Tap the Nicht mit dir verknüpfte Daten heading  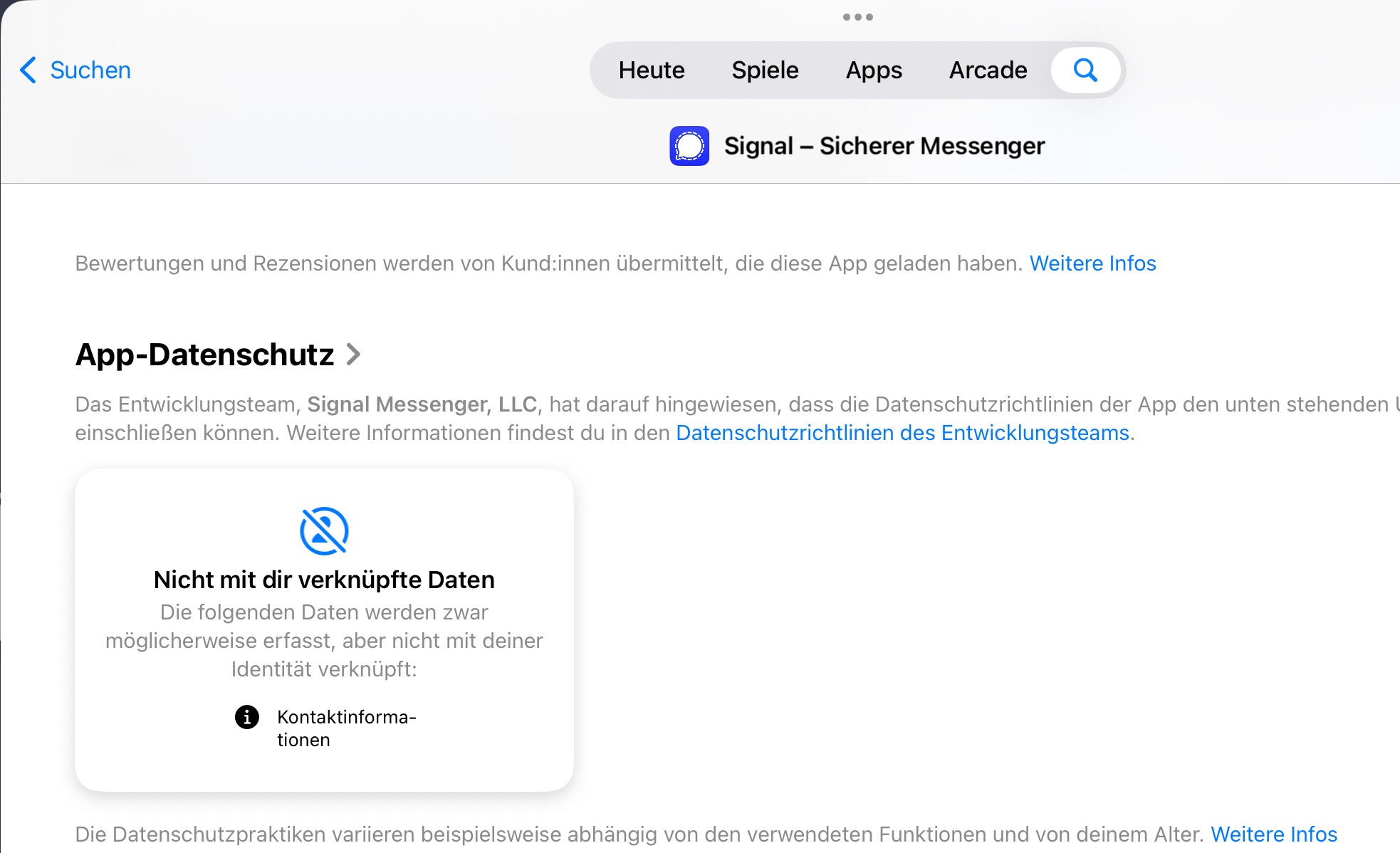[x=324, y=580]
